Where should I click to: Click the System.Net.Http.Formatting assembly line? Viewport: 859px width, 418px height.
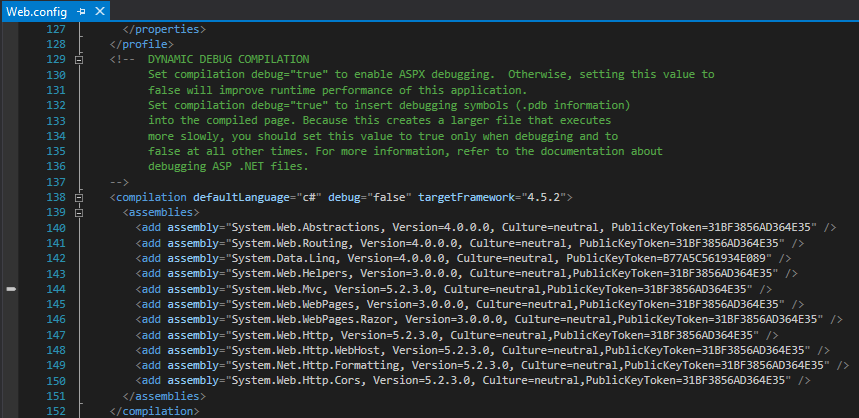[492, 365]
